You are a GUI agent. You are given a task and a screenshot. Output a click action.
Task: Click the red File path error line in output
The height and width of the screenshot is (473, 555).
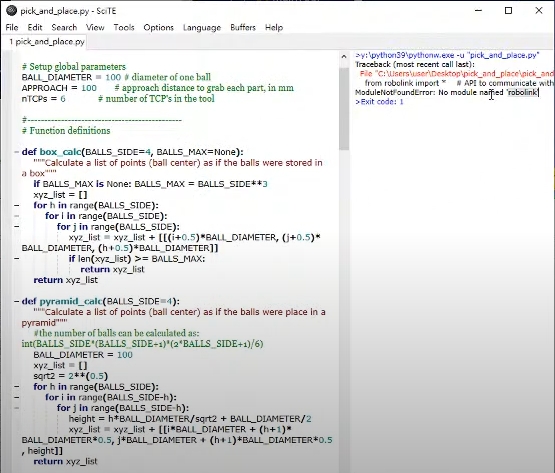pyautogui.click(x=457, y=74)
